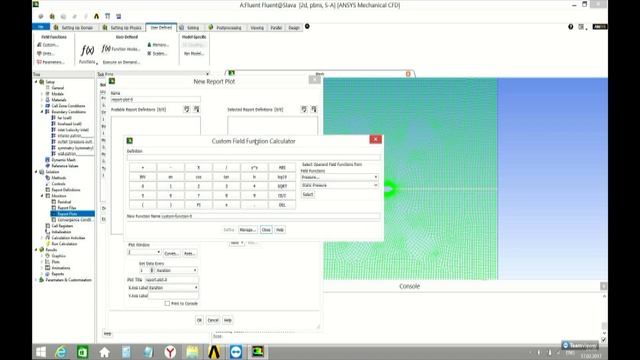Deselect all available report definitions icon
The image size is (640, 360).
[196, 109]
